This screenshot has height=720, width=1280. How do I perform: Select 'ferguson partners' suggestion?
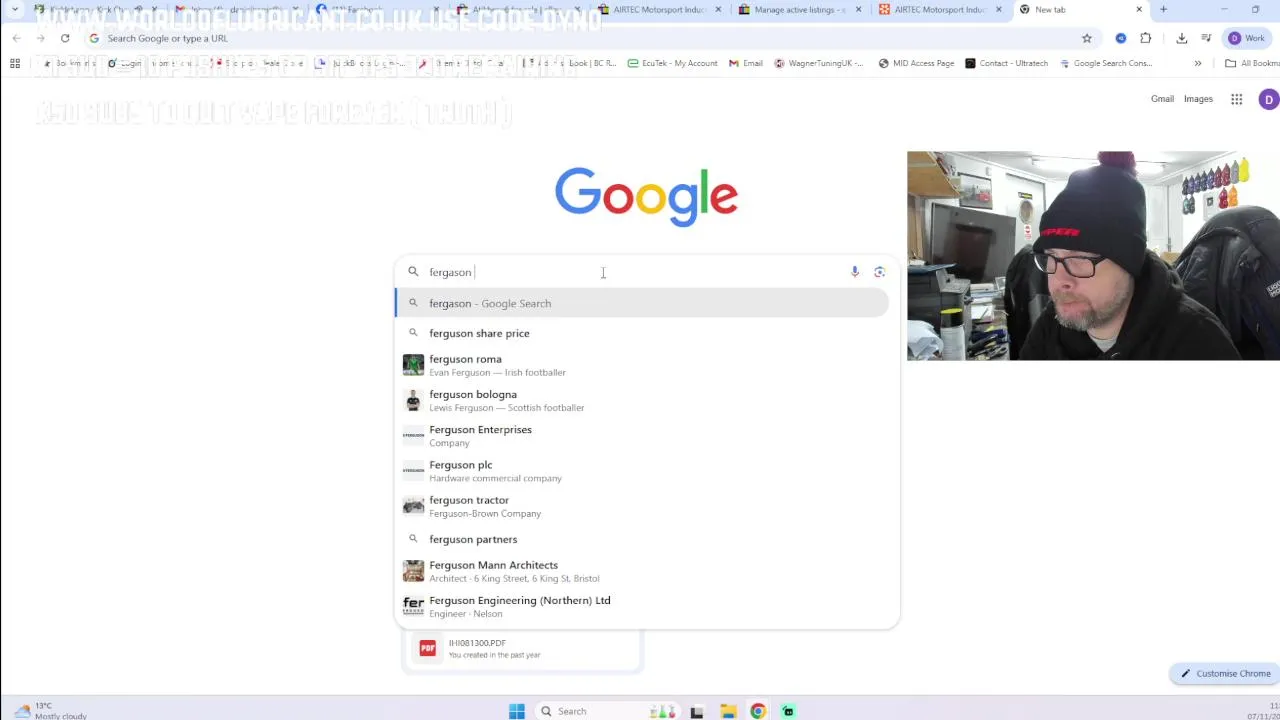pyautogui.click(x=642, y=539)
